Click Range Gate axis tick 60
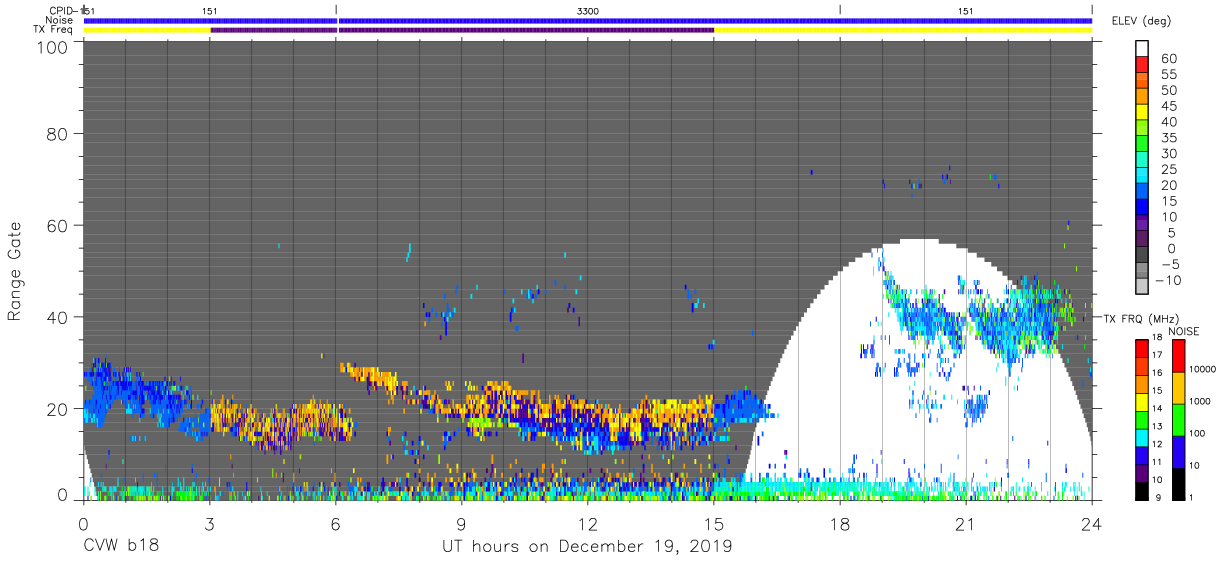Image resolution: width=1228 pixels, height=567 pixels. point(59,225)
